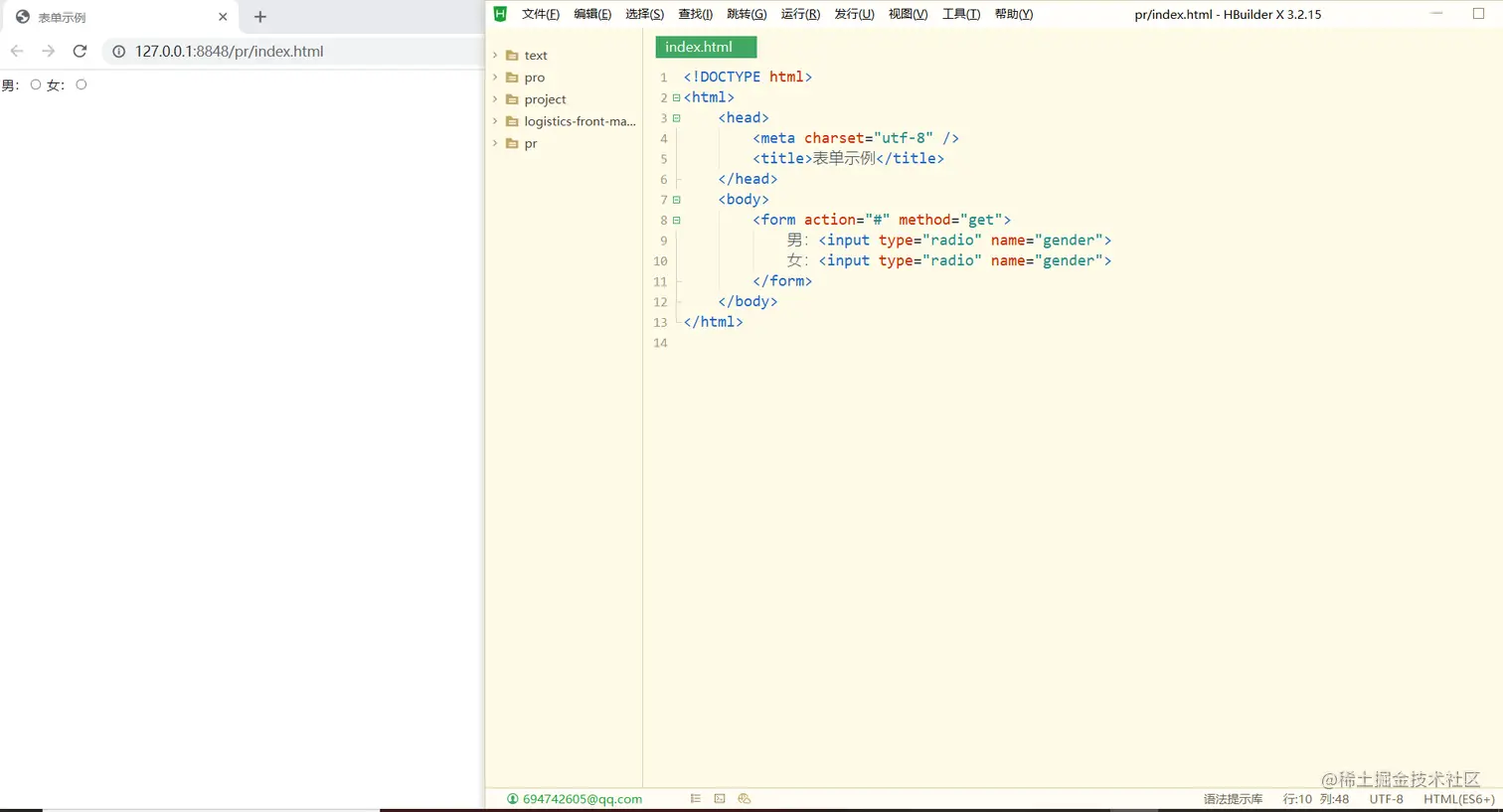Viewport: 1503px width, 812px height.
Task: Open the 视图(V) menu
Action: [x=908, y=14]
